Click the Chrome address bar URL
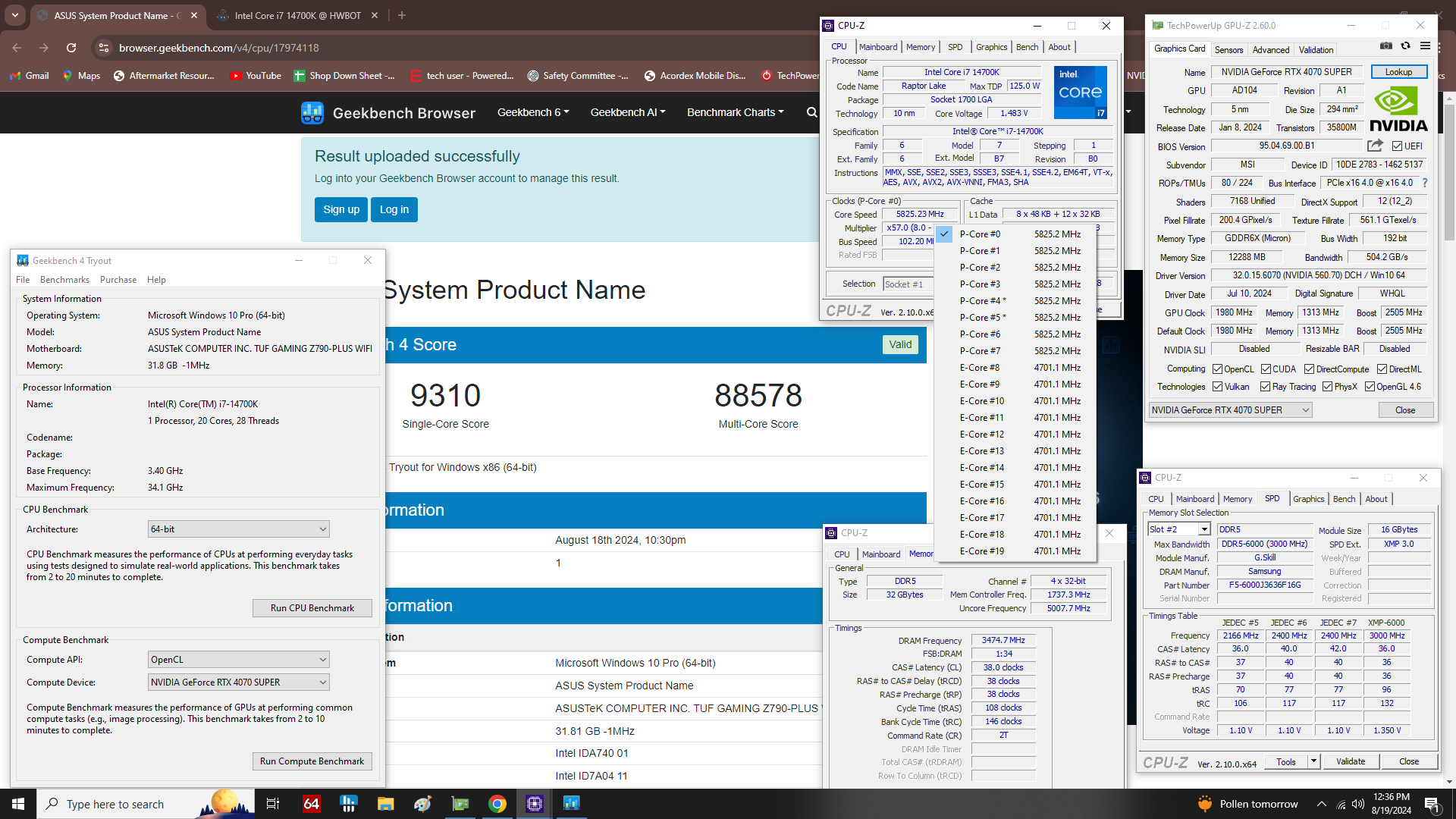The height and width of the screenshot is (819, 1456). point(219,48)
